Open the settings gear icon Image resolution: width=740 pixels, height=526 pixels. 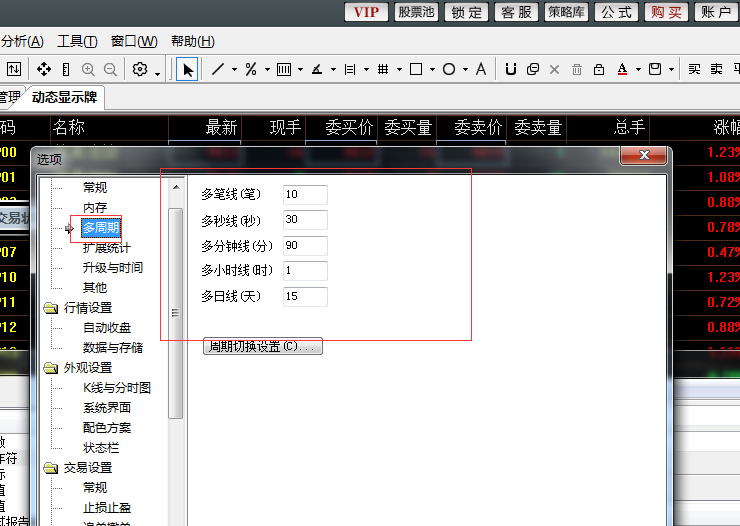[x=140, y=69]
